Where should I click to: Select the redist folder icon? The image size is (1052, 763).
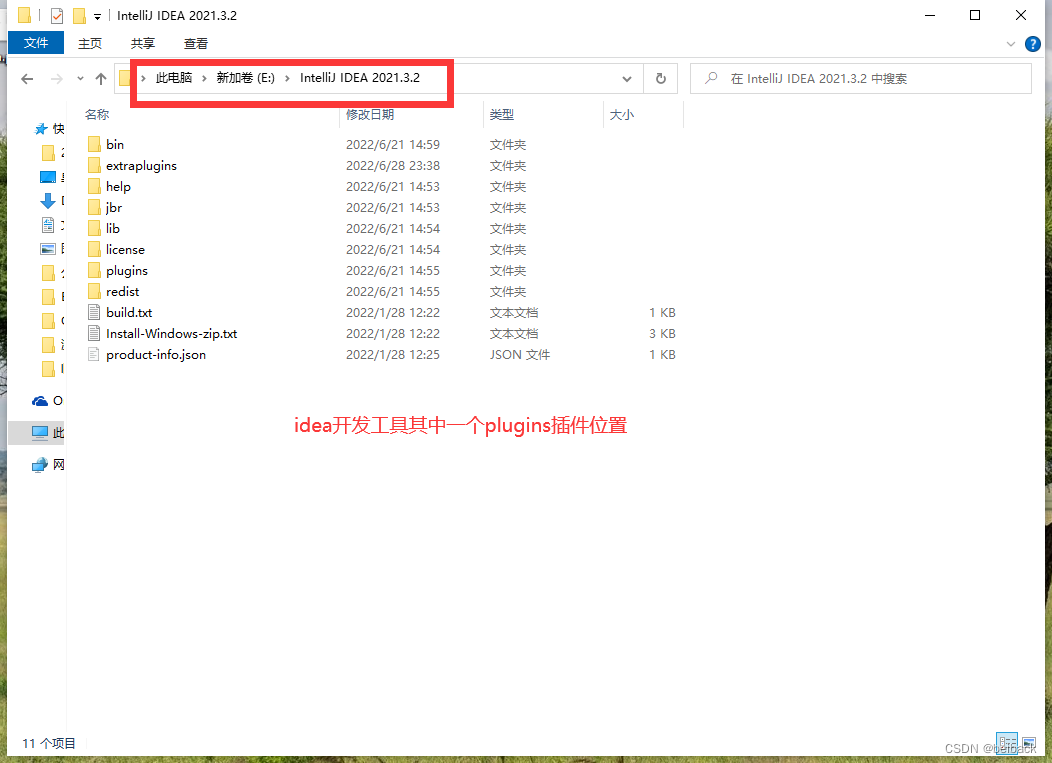94,291
